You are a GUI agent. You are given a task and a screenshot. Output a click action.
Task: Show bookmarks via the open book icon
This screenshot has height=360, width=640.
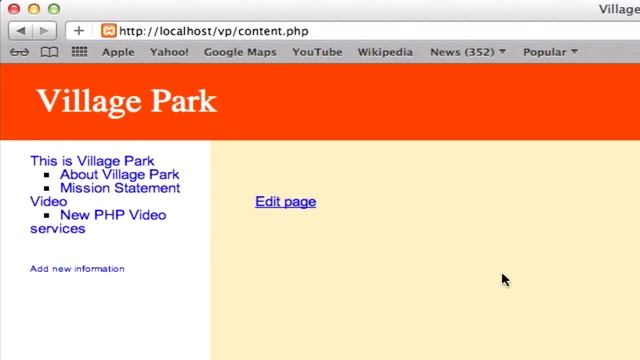click(x=49, y=52)
